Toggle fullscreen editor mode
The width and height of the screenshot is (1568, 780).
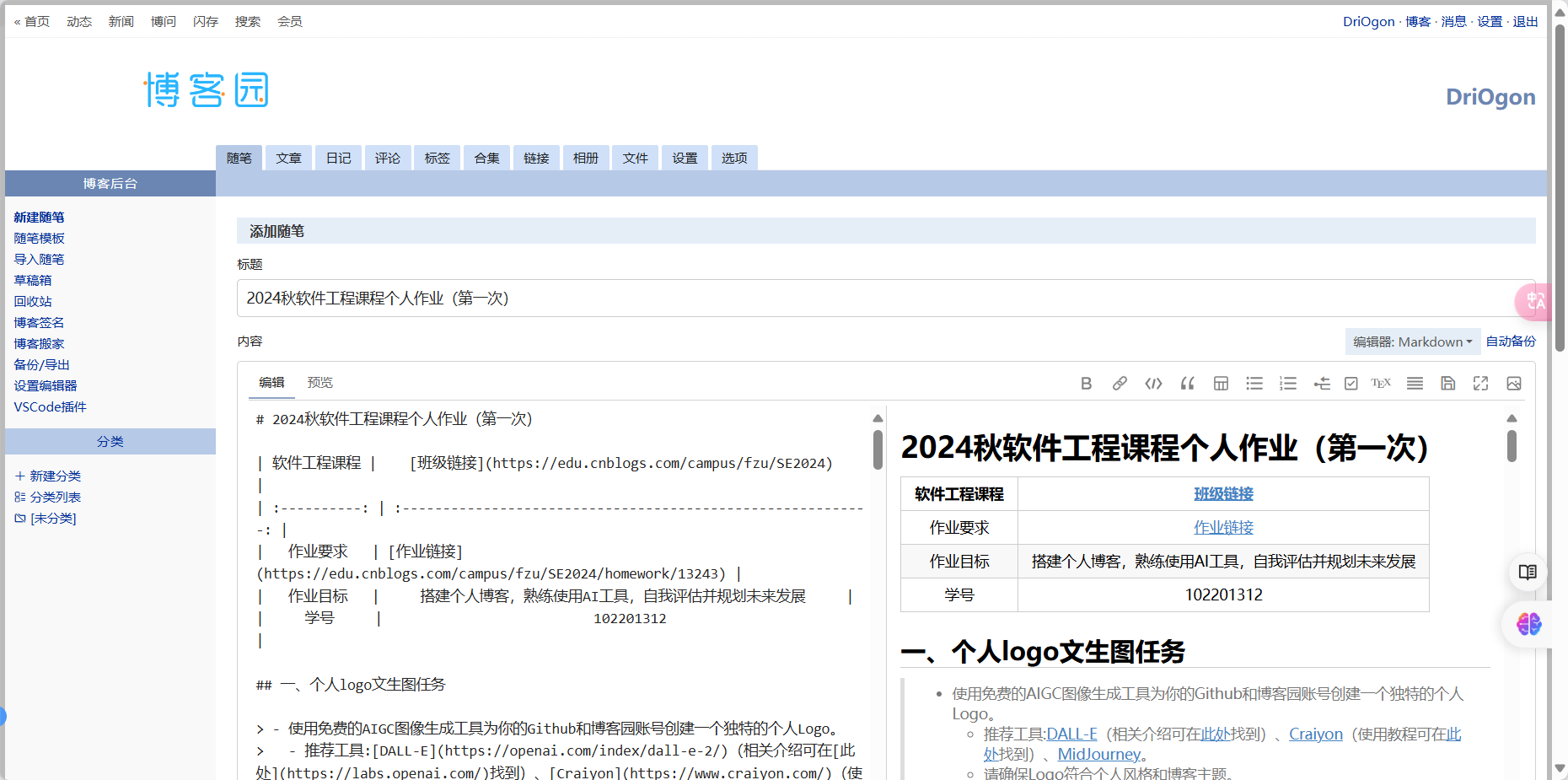coord(1480,384)
